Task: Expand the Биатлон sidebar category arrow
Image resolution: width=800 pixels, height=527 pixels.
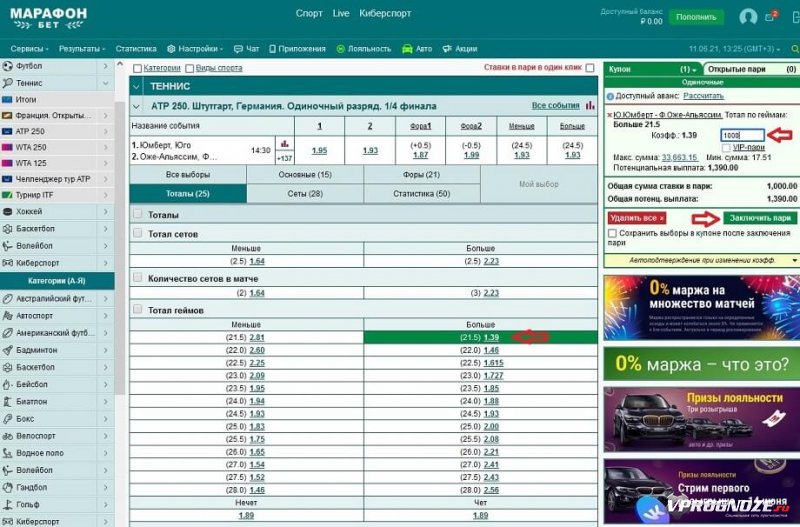Action: point(106,402)
